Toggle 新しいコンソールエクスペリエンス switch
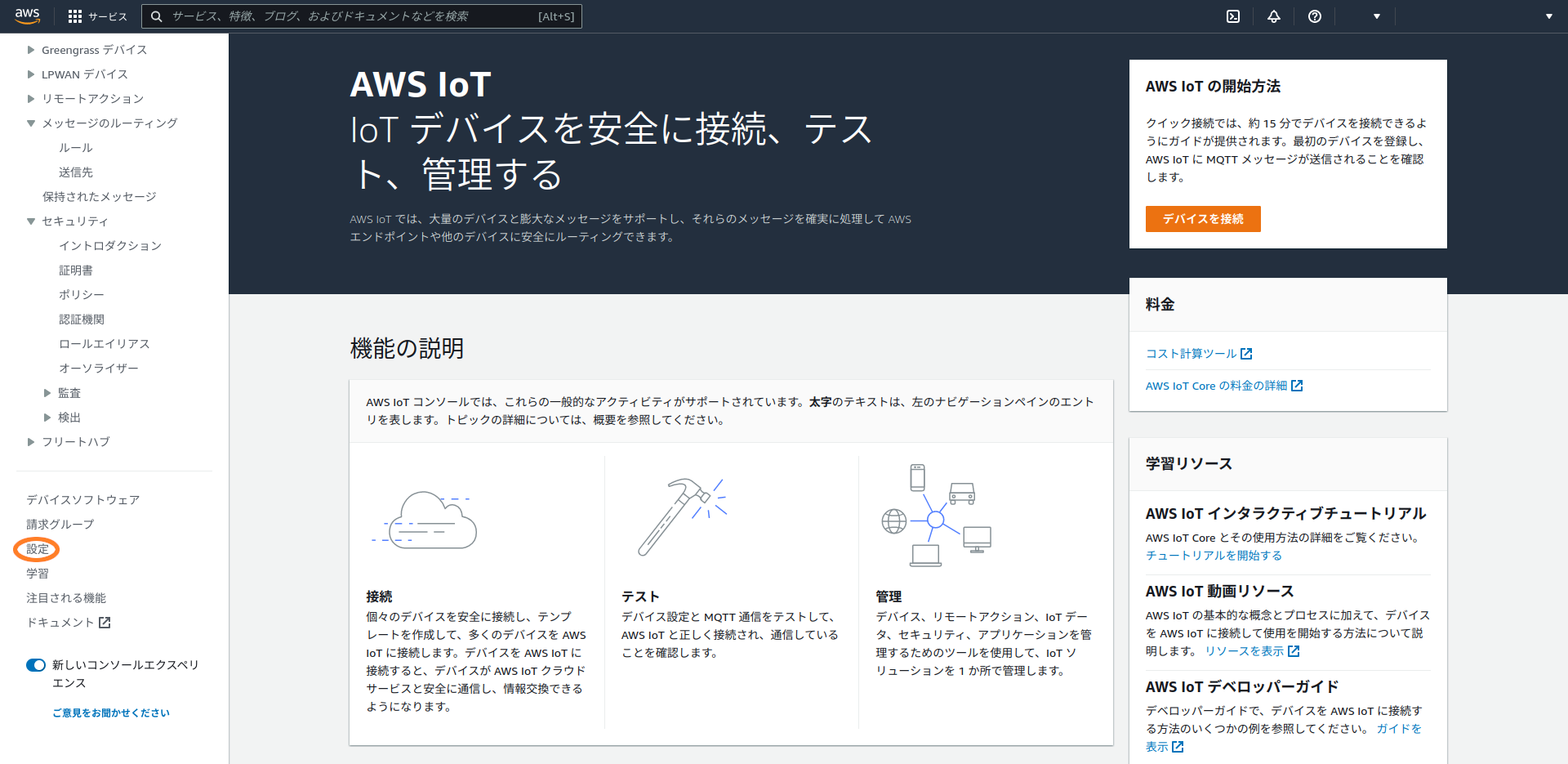This screenshot has height=764, width=1568. 36,665
